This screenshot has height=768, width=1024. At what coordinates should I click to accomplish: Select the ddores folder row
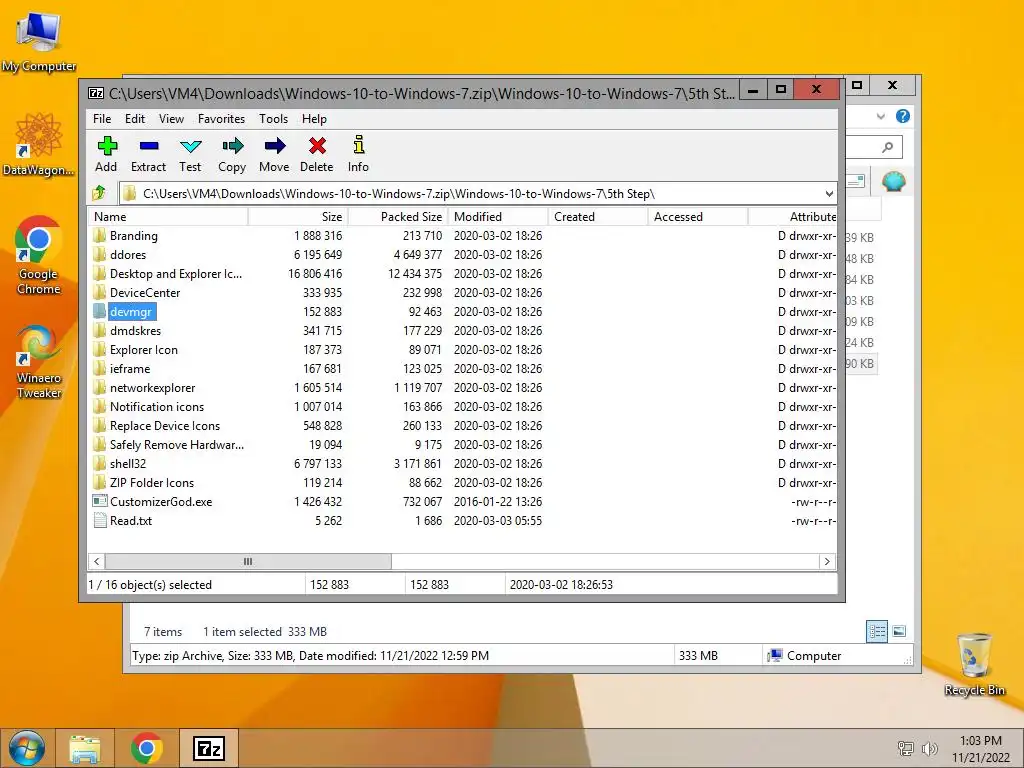click(x=462, y=255)
